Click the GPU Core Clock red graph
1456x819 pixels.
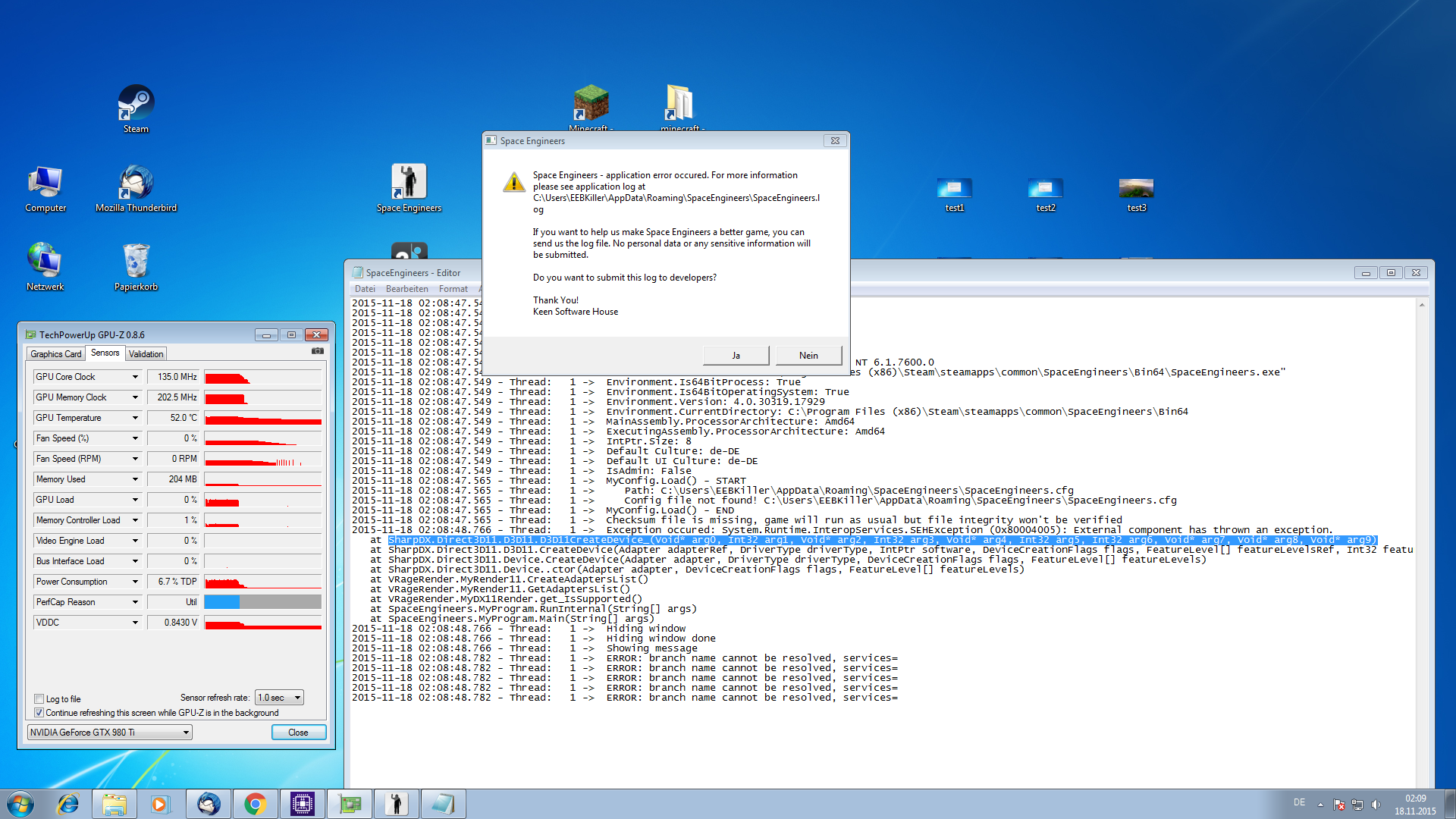263,377
